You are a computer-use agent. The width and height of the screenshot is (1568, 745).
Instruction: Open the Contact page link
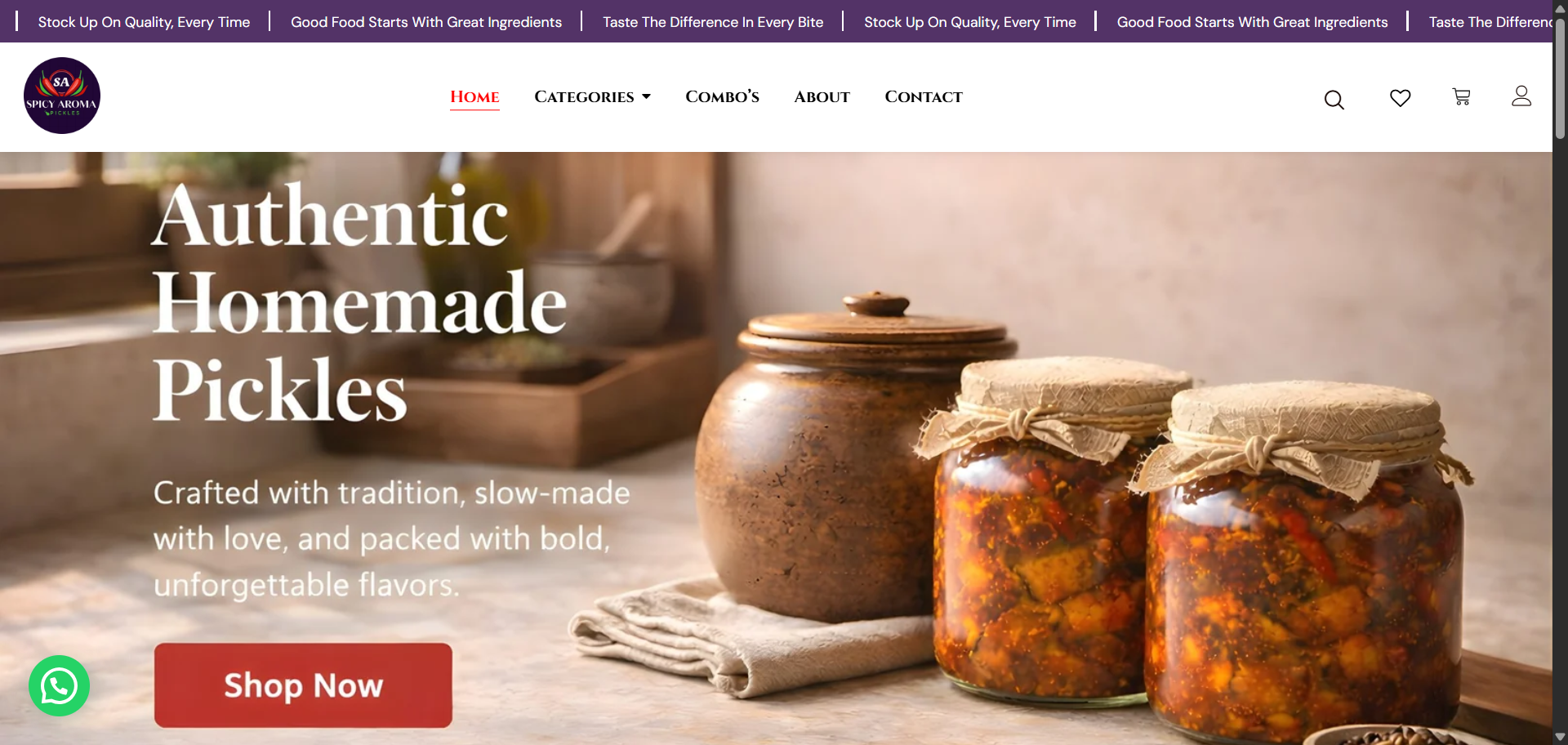tap(924, 96)
